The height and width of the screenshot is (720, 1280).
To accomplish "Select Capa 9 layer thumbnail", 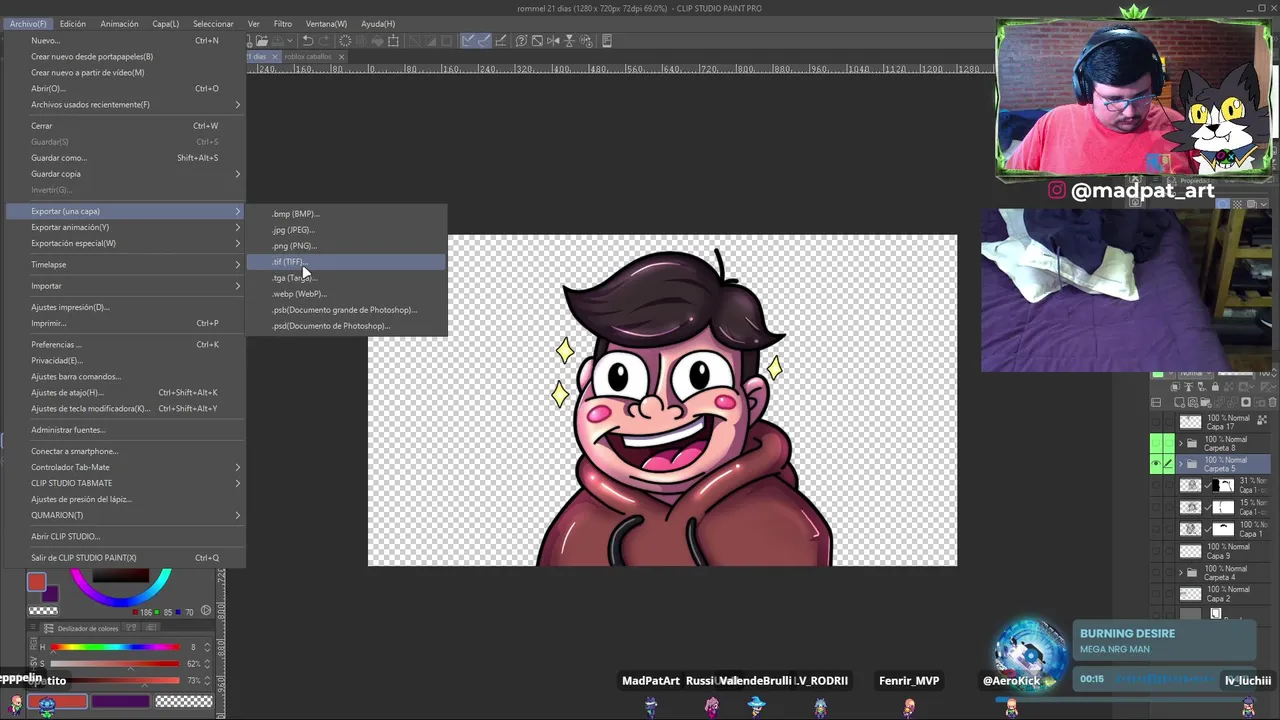I will [1190, 551].
